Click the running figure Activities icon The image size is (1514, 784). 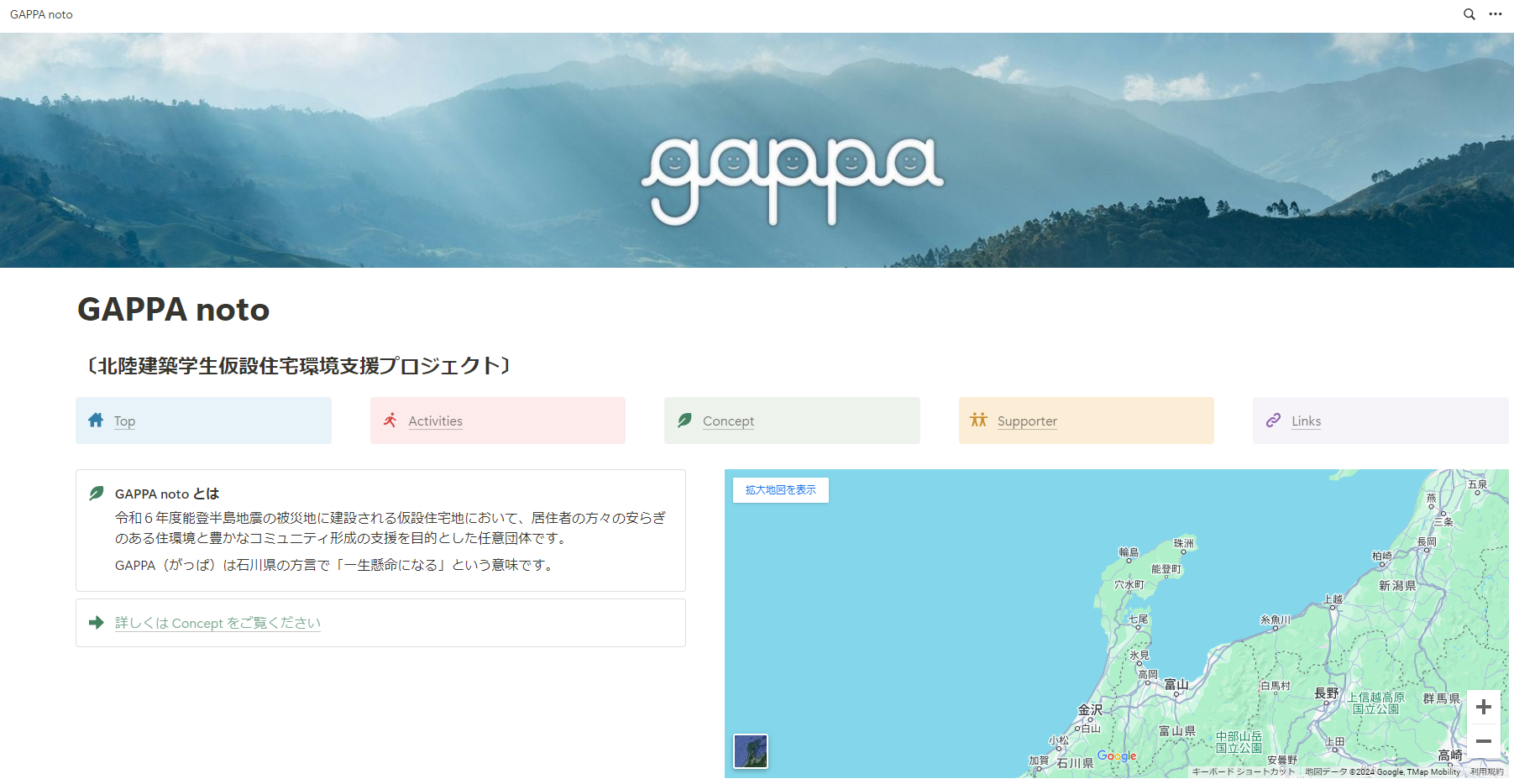[390, 420]
